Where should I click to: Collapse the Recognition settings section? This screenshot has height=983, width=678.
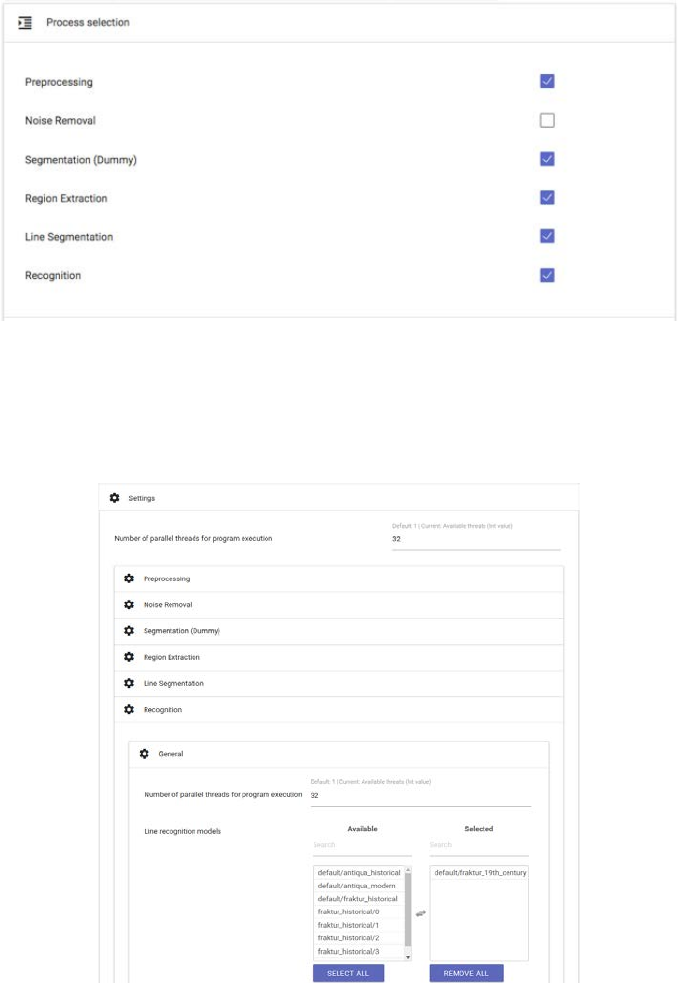click(163, 709)
